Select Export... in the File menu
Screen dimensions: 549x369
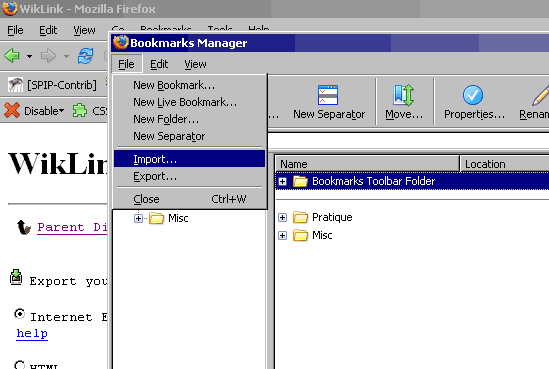tap(189, 176)
